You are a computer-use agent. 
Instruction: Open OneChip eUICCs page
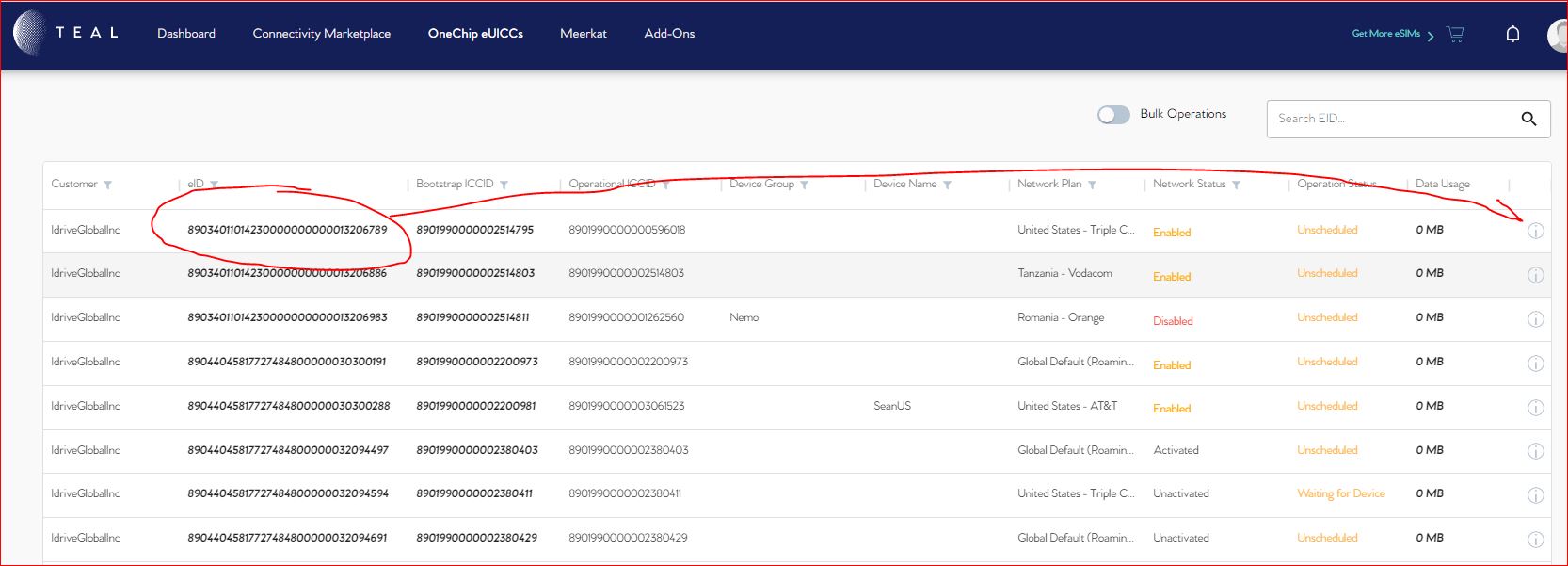point(475,34)
